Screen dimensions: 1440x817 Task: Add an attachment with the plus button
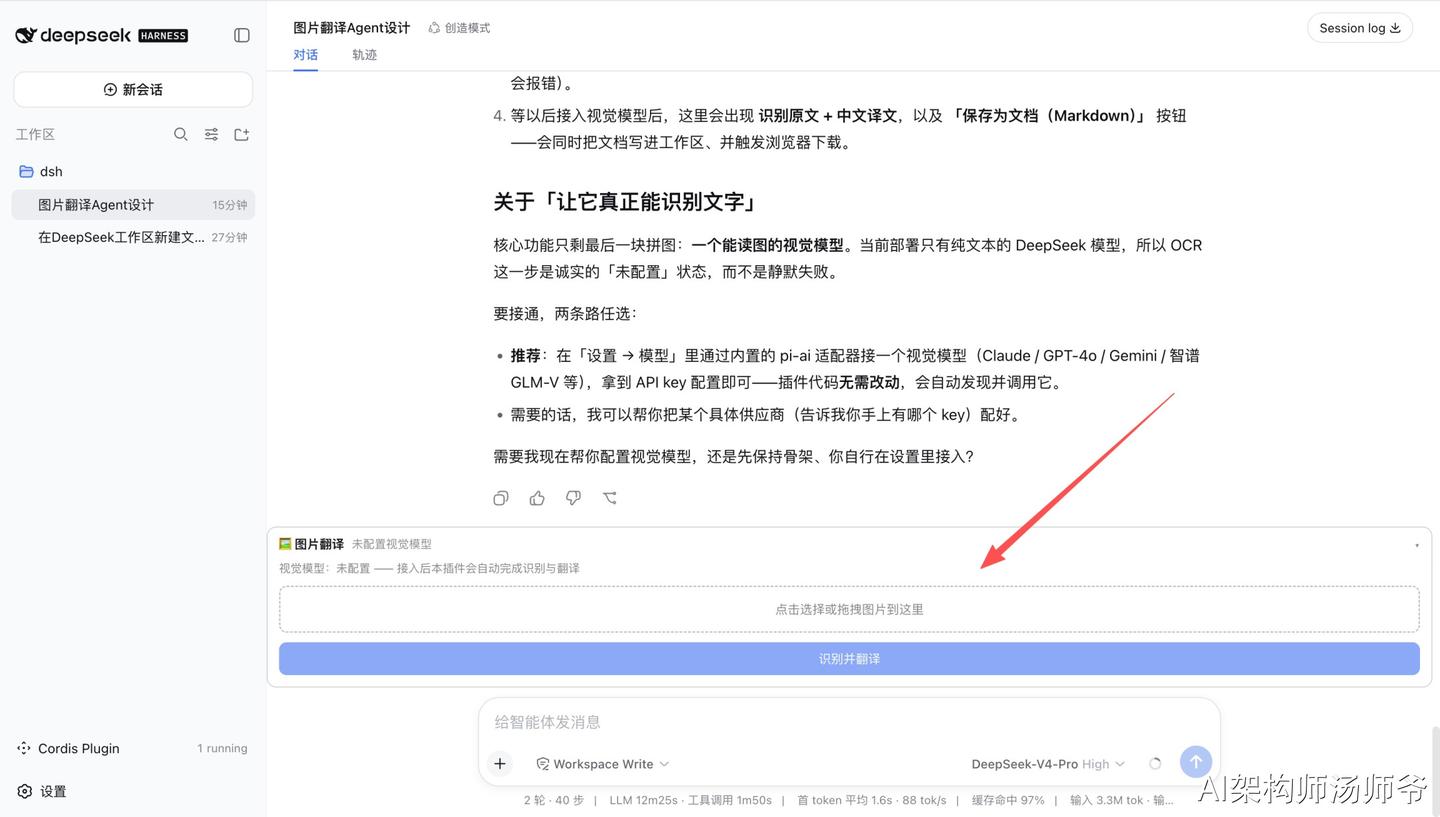(x=500, y=764)
